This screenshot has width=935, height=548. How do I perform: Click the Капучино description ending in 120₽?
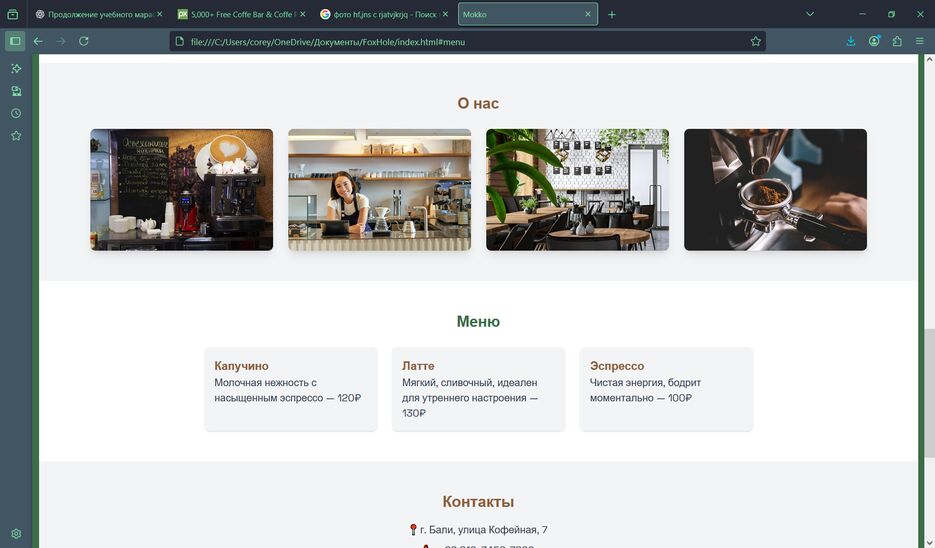(x=288, y=390)
